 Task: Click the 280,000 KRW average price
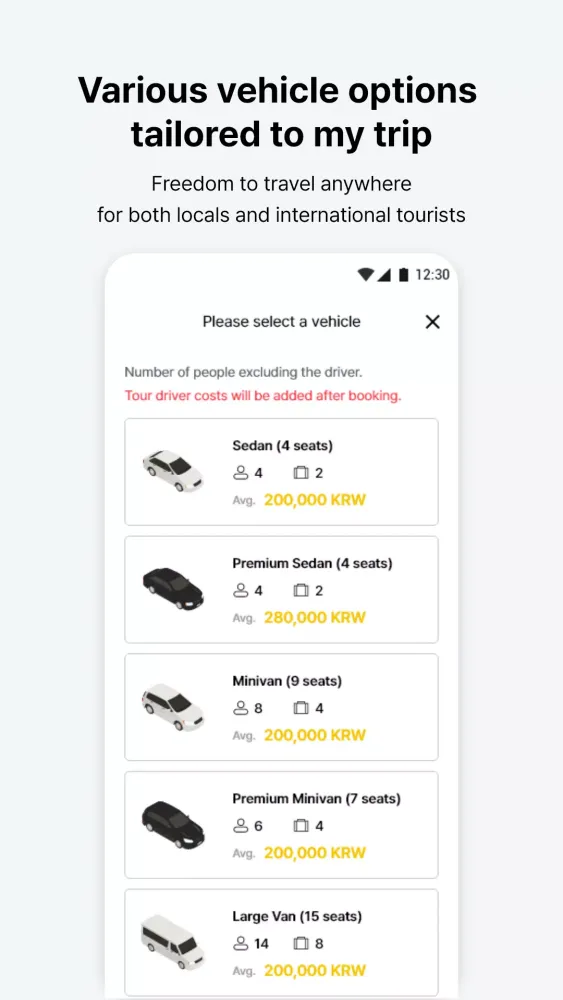315,617
